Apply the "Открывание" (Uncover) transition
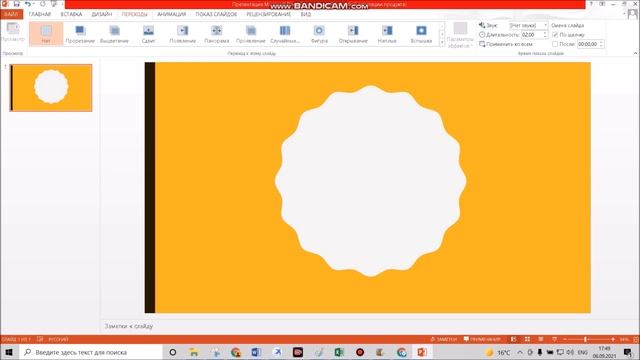 (x=353, y=33)
